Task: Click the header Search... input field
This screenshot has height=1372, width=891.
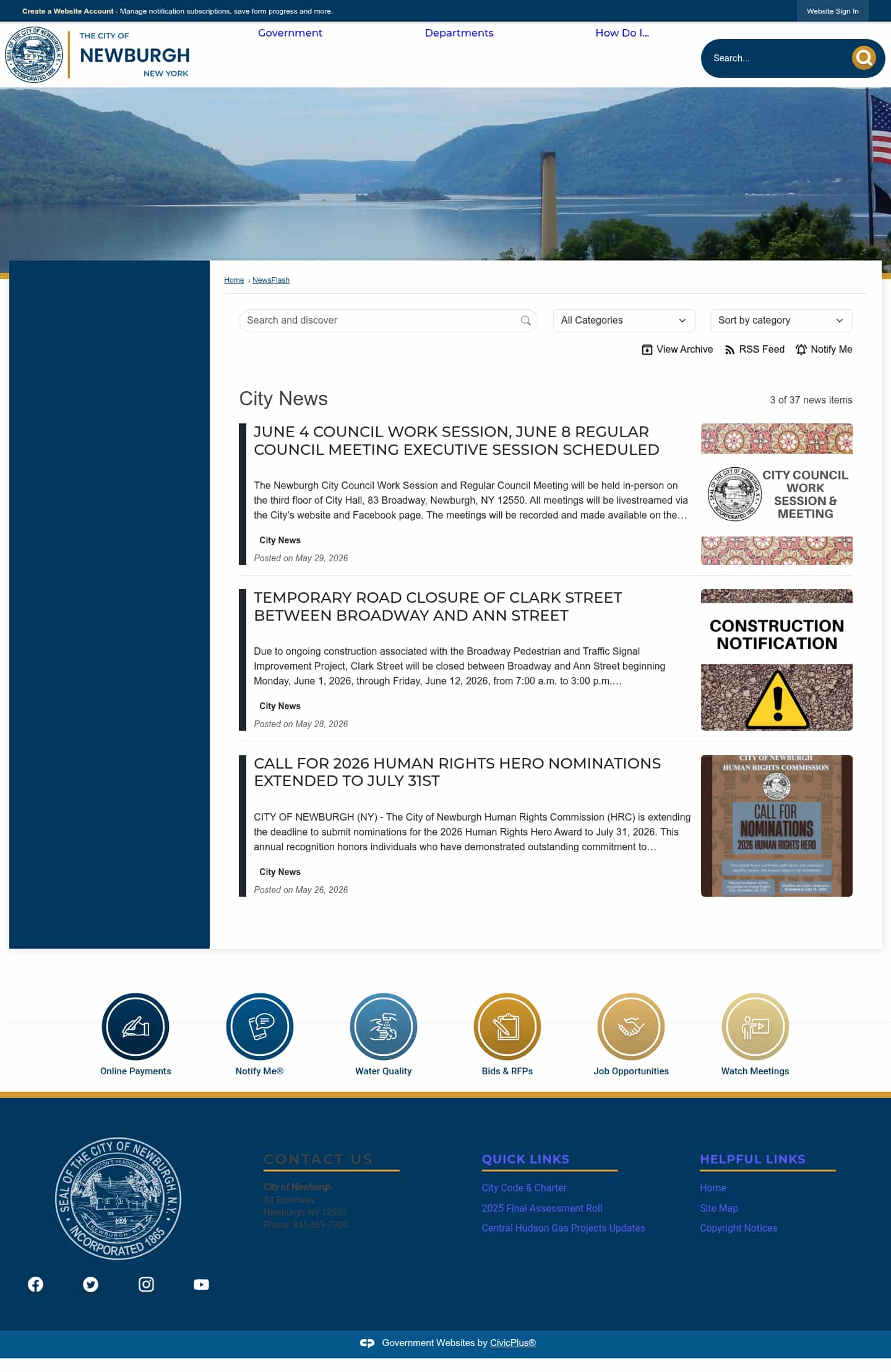Action: (x=777, y=58)
